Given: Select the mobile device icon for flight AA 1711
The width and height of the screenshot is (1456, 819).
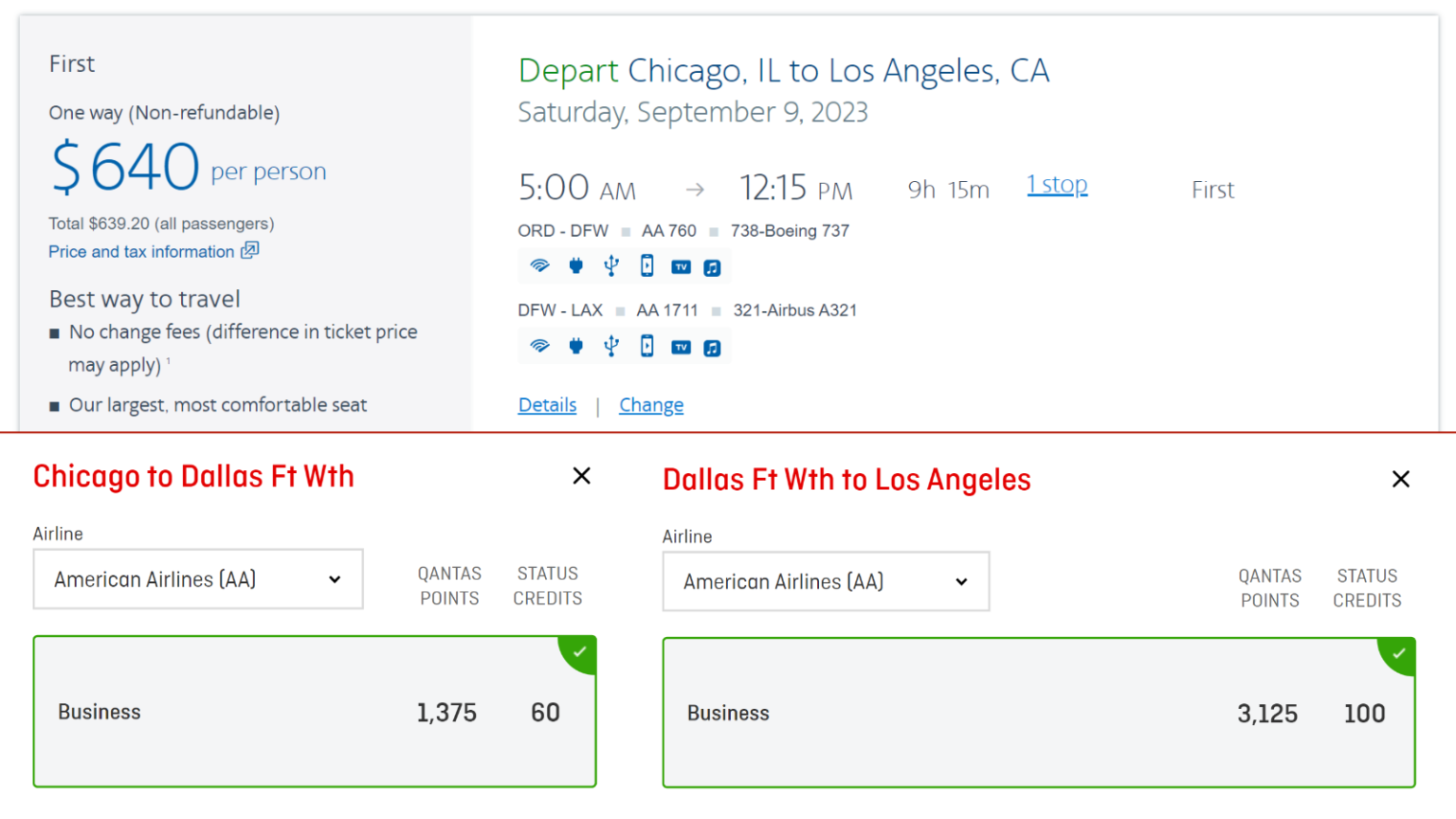Looking at the screenshot, I should [x=646, y=346].
